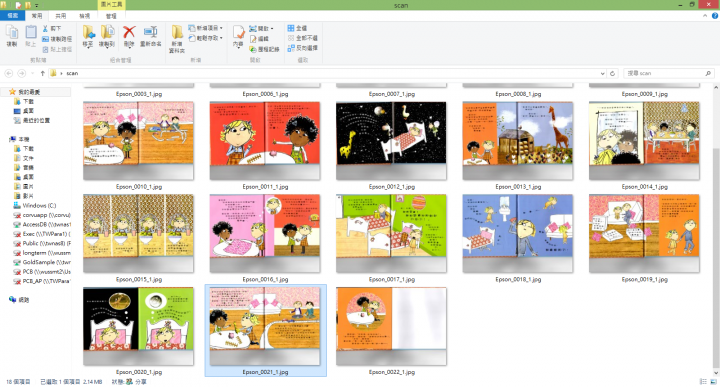Image resolution: width=720 pixels, height=387 pixels.
Task: Switch to the View (檢視) ribbon tab
Action: [x=84, y=16]
